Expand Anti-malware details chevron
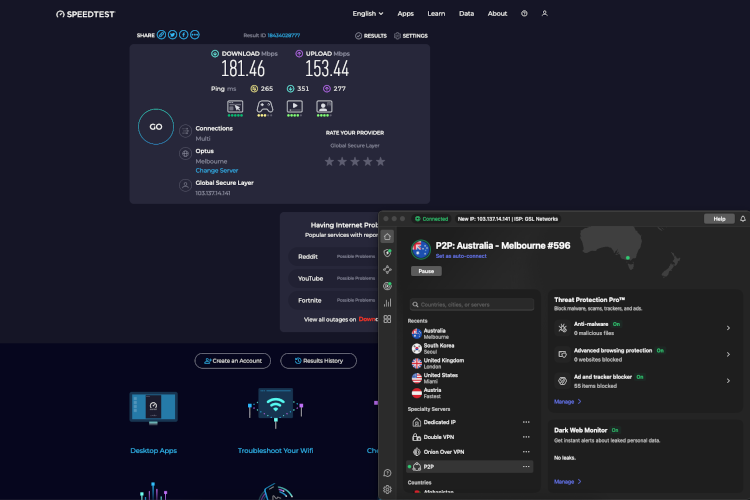The width and height of the screenshot is (750, 500). click(x=728, y=328)
